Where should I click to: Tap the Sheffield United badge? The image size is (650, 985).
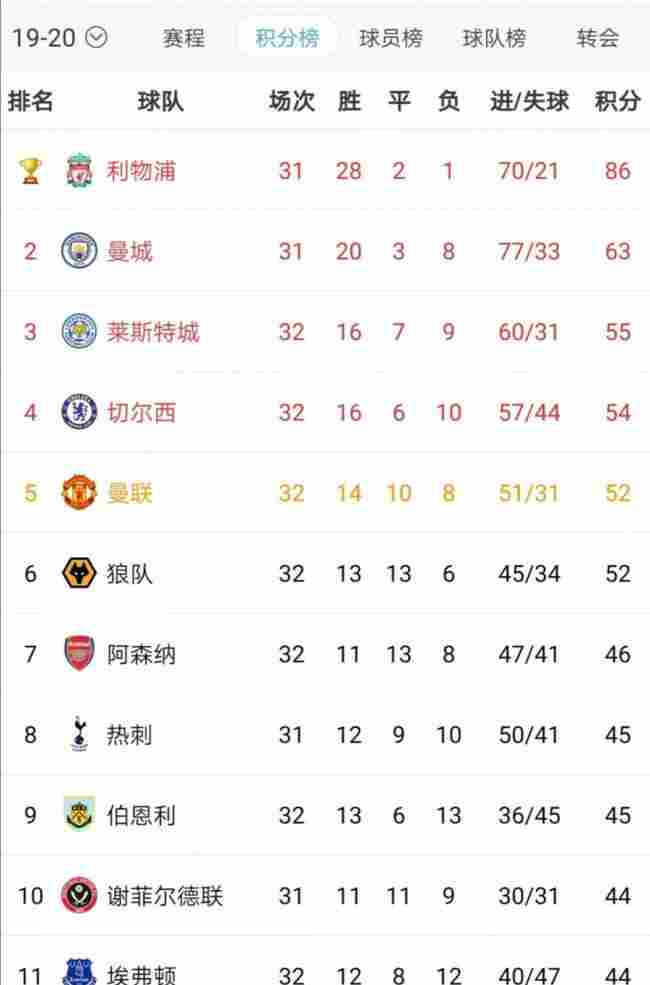(x=79, y=895)
